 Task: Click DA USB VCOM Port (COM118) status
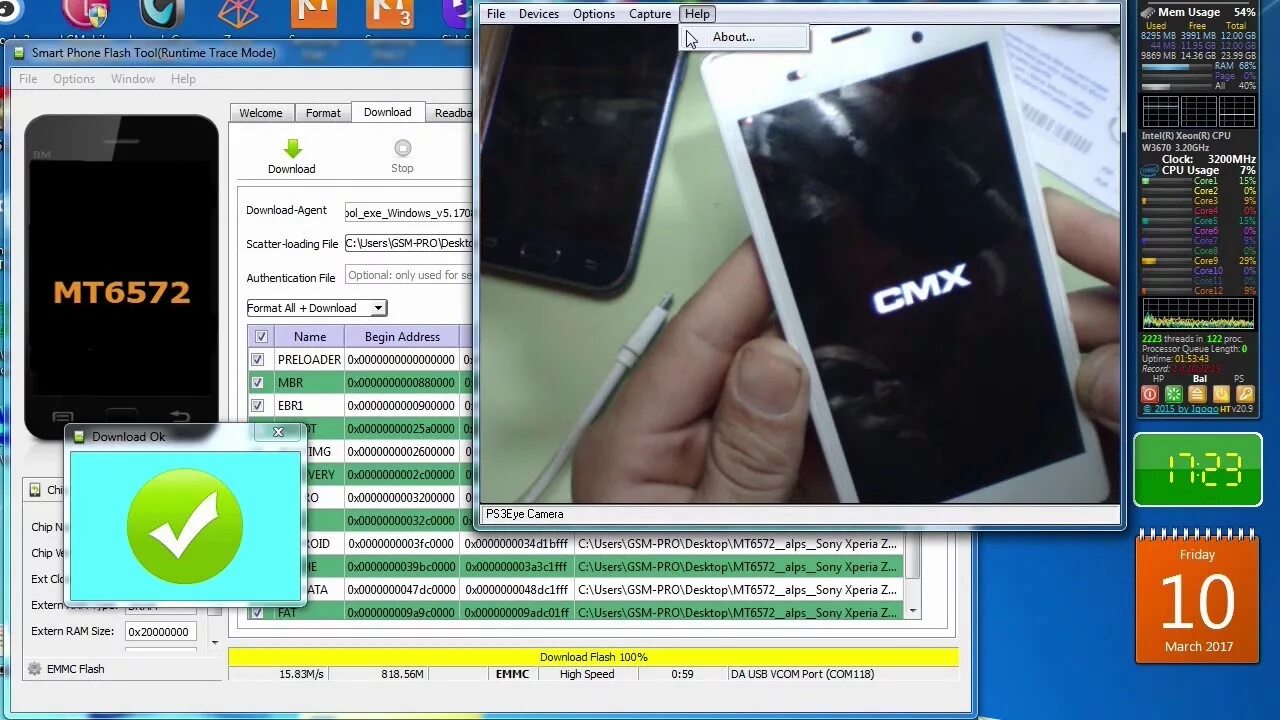[x=802, y=674]
